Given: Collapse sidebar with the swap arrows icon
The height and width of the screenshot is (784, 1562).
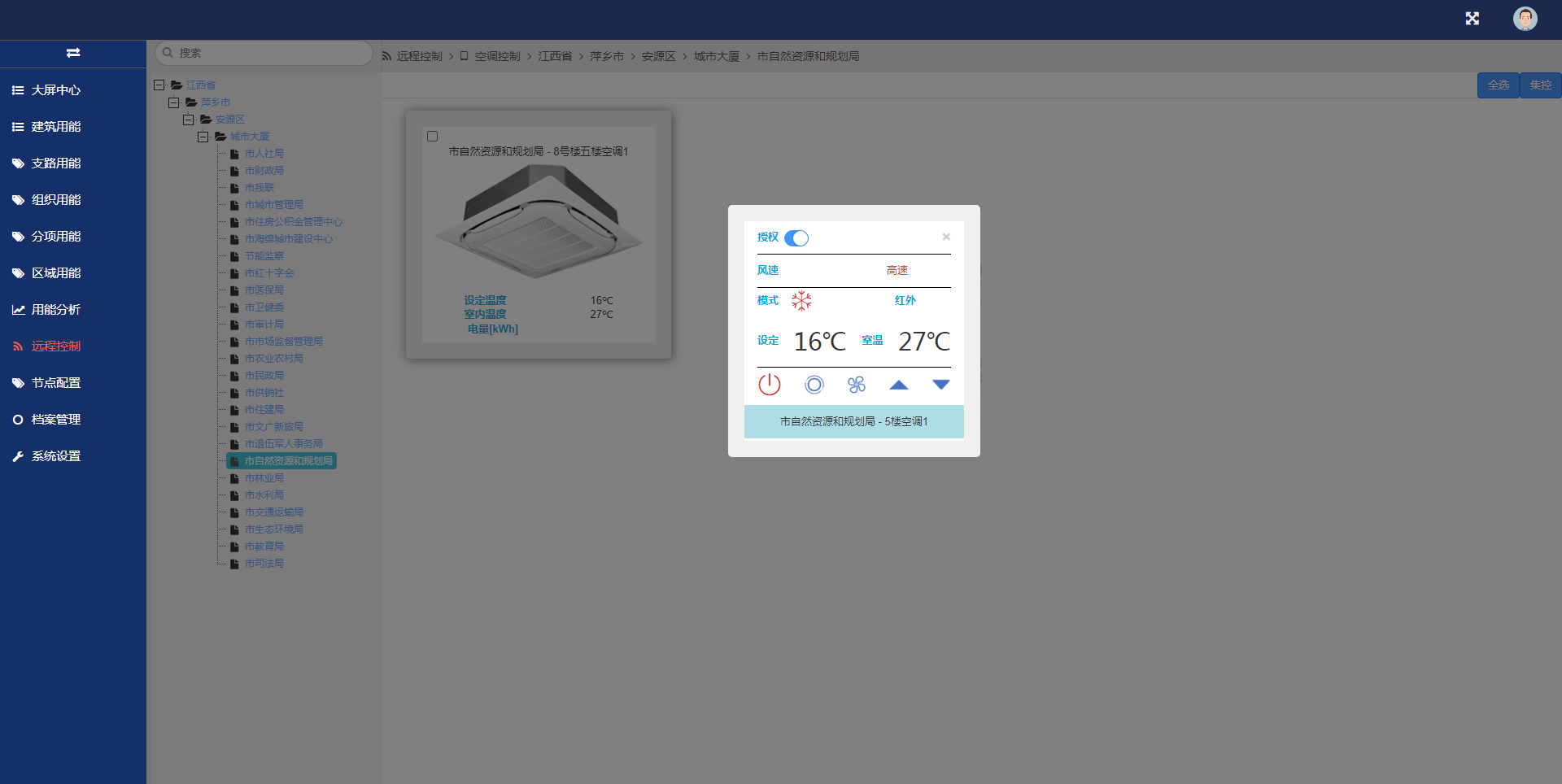Looking at the screenshot, I should click(x=73, y=53).
